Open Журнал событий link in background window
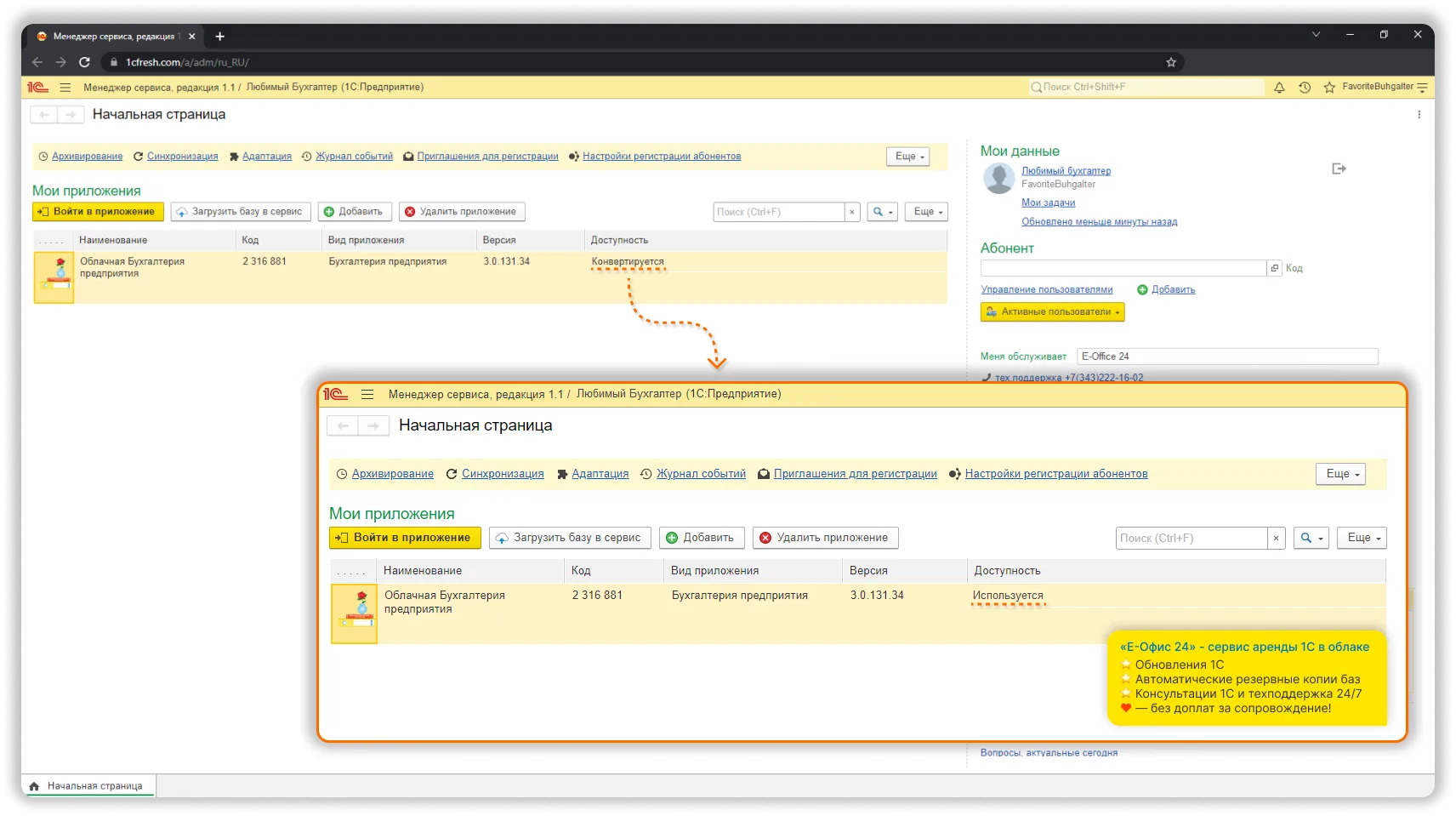 click(354, 157)
